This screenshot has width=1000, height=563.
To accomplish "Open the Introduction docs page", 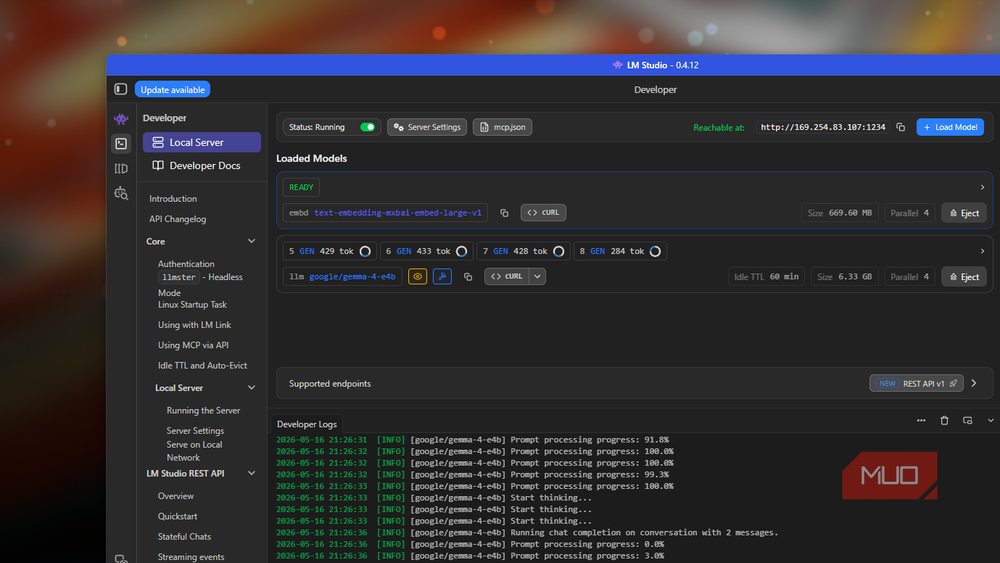I will 173,199.
